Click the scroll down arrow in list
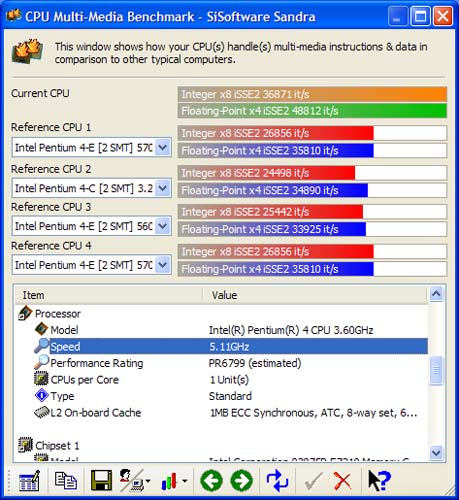 tap(436, 453)
